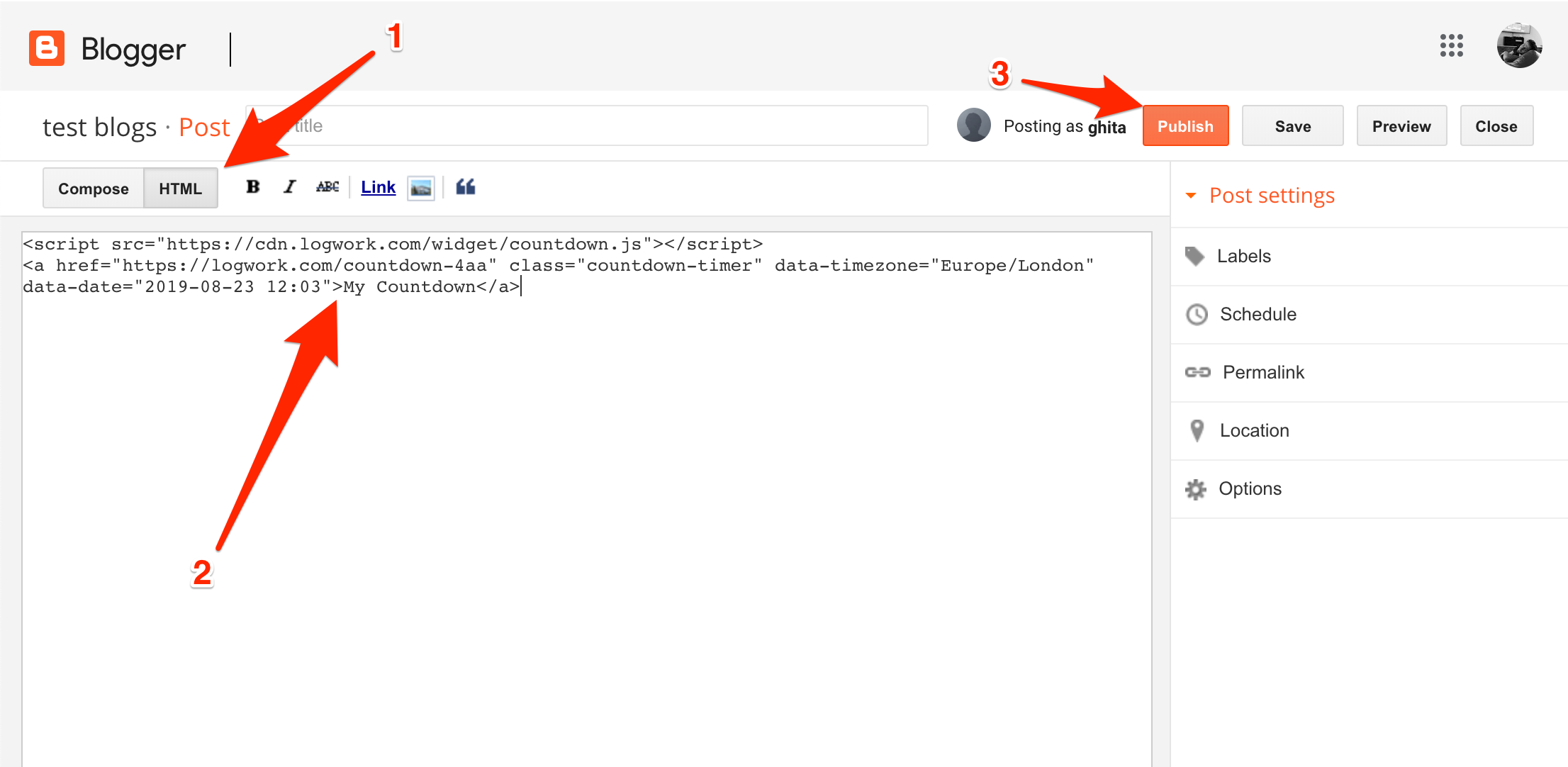This screenshot has width=1568, height=767.
Task: Switch to Compose editor mode
Action: click(94, 188)
